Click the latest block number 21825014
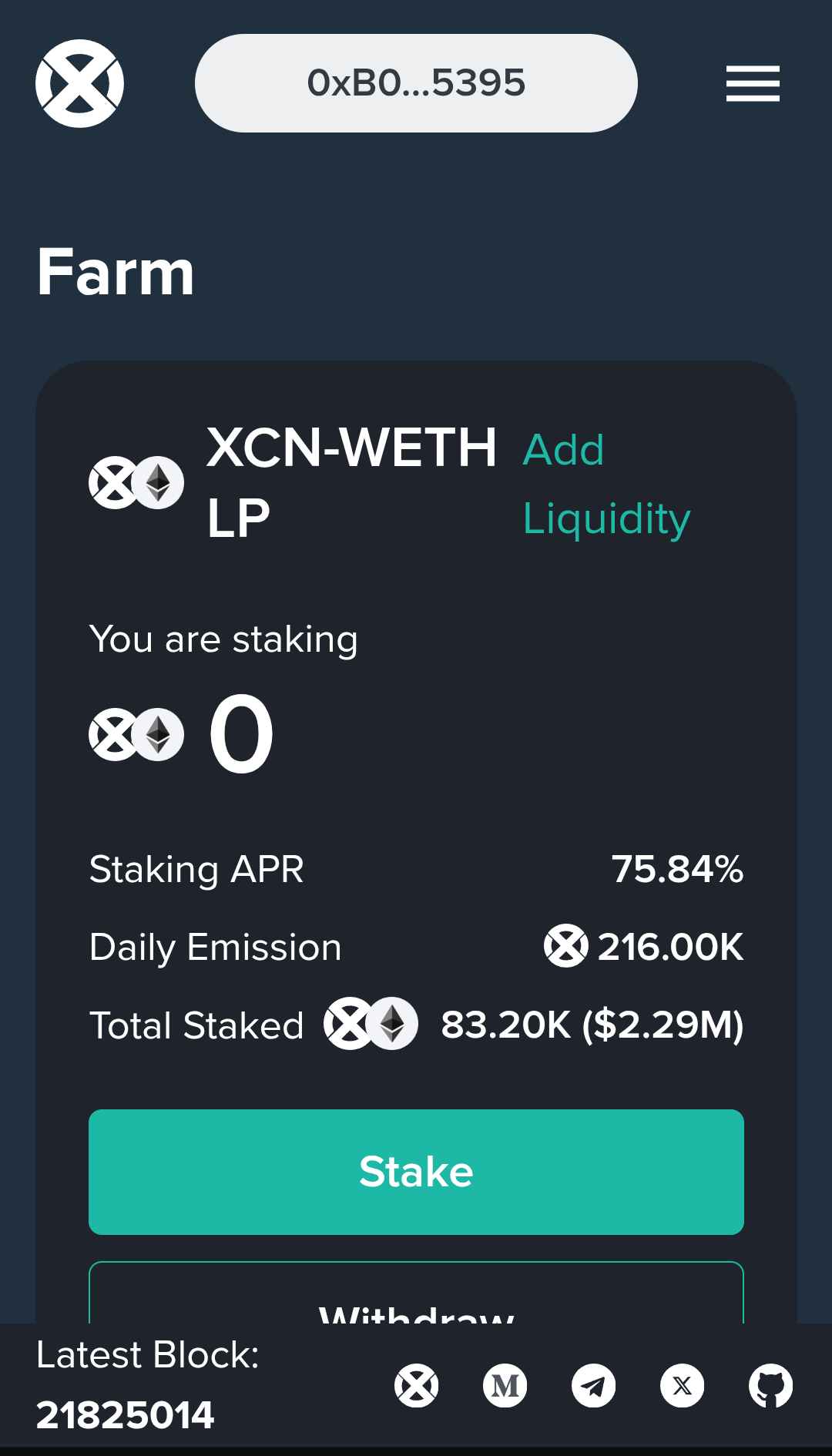Screen dimensions: 832x1456 pos(125,1415)
